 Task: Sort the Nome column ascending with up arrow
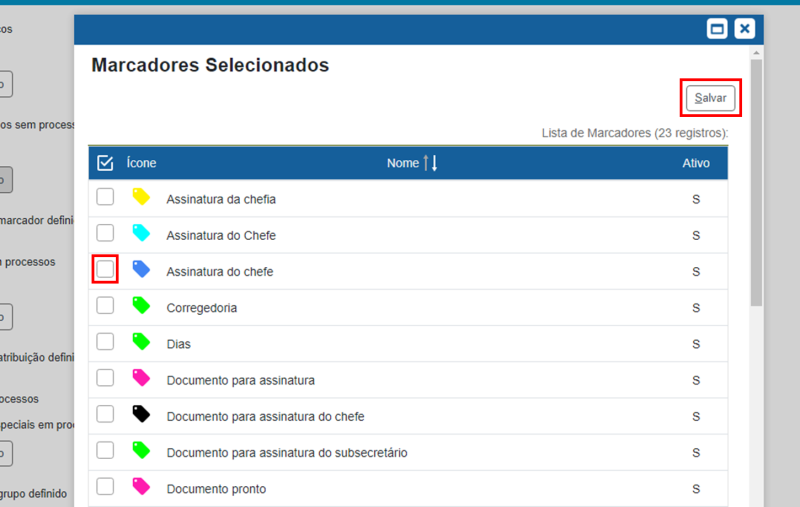point(426,163)
